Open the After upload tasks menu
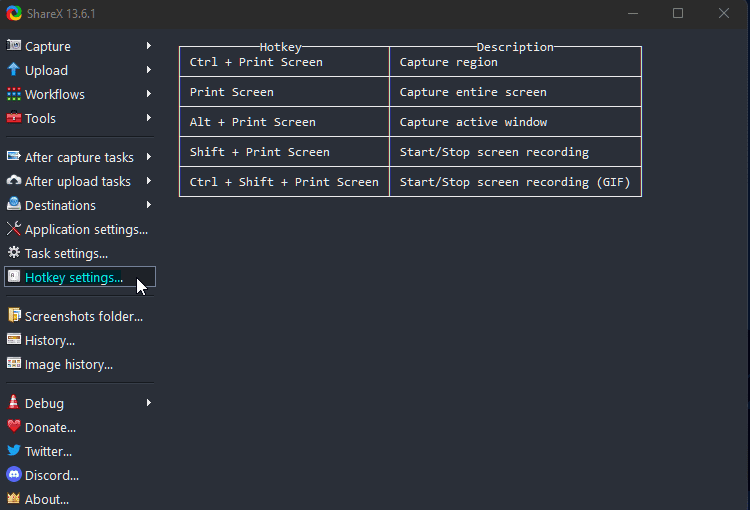The width and height of the screenshot is (750, 510). tap(79, 181)
